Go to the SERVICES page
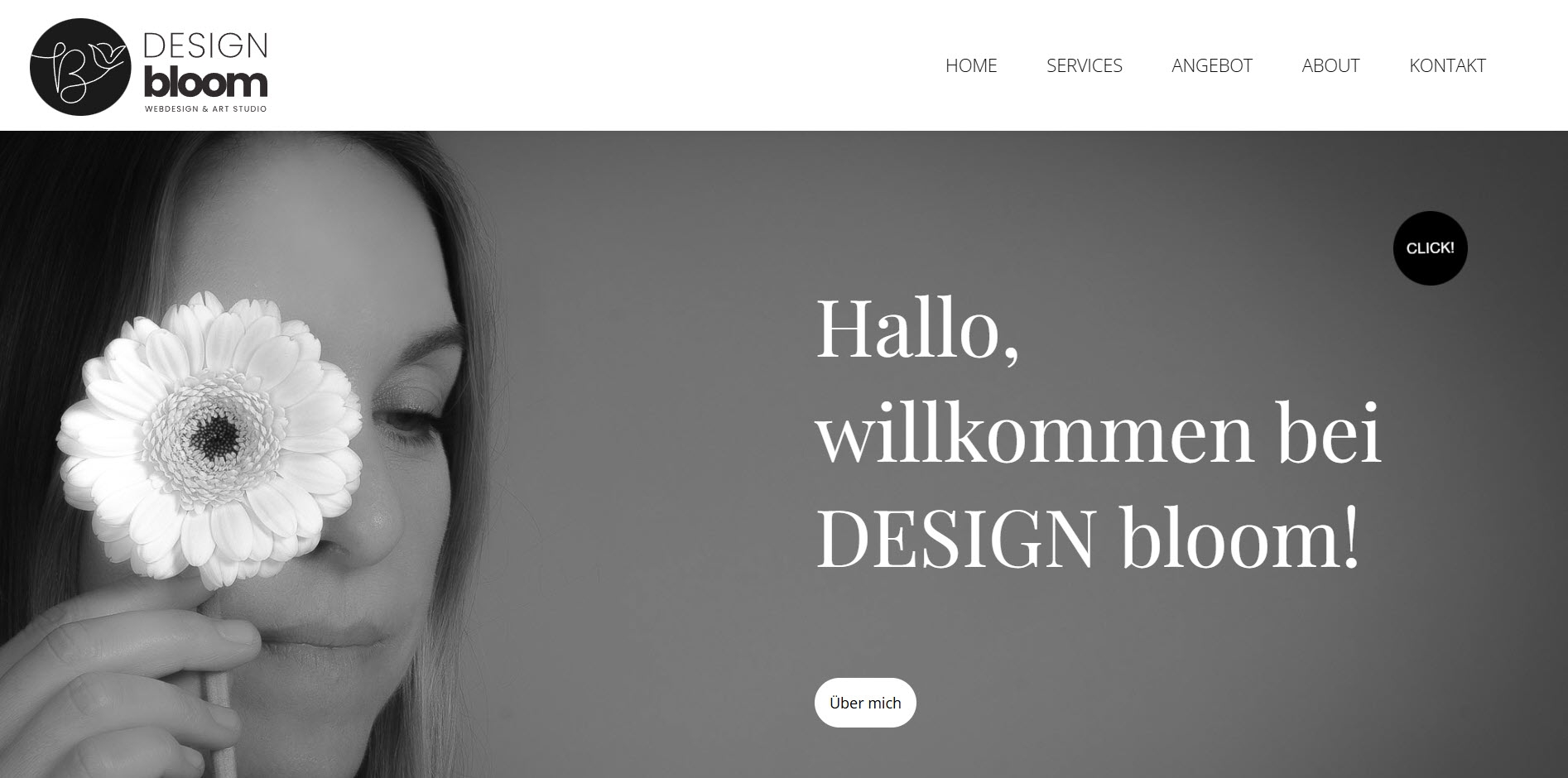This screenshot has height=778, width=1568. 1085,65
